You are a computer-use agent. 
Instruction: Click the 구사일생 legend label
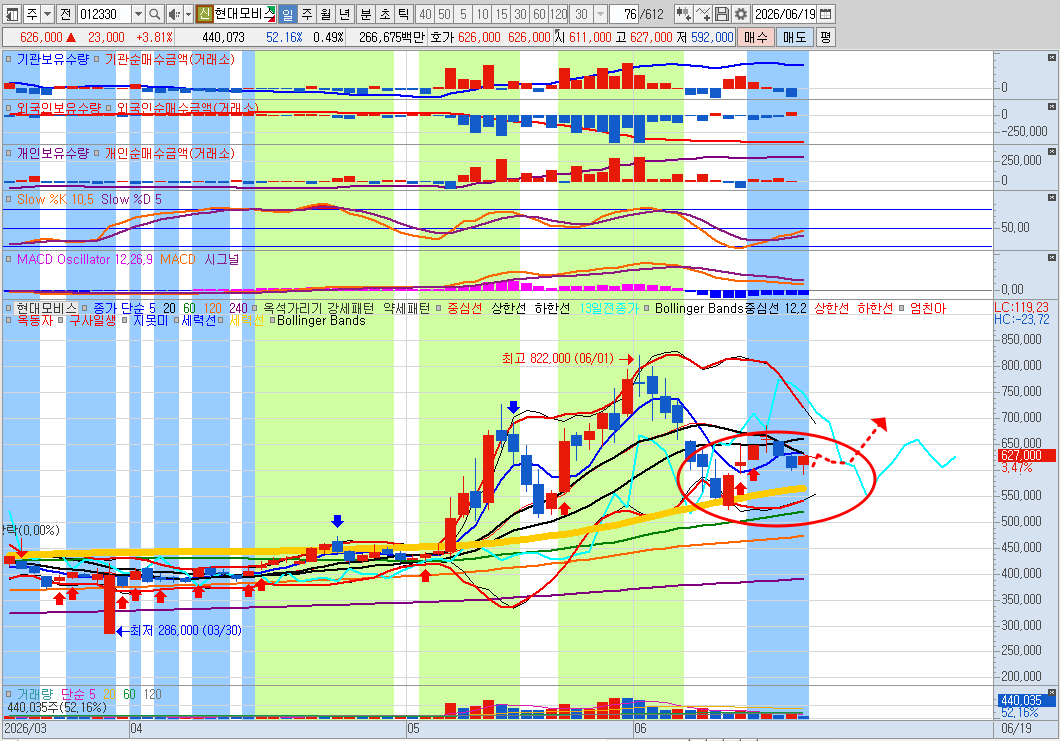click(x=93, y=320)
